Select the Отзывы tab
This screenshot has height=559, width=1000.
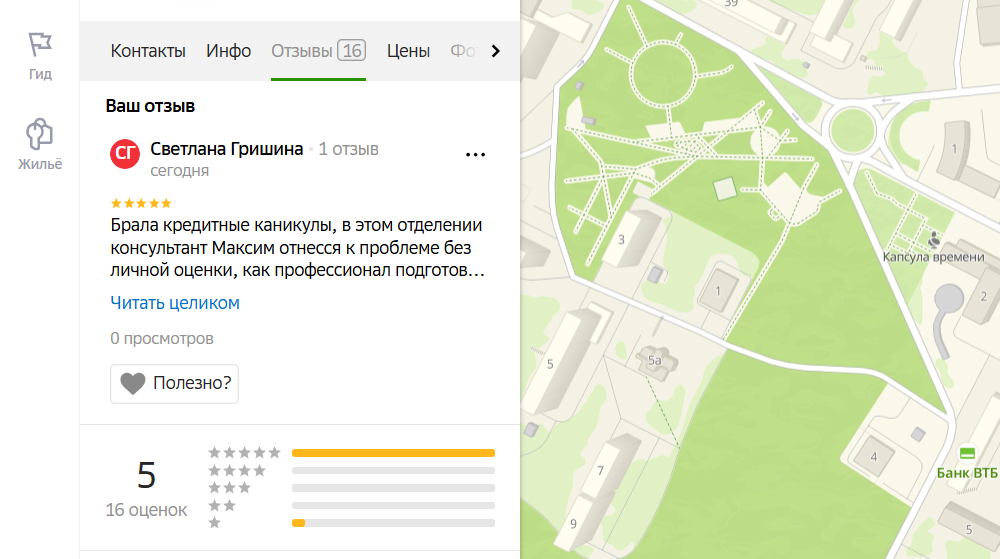tap(318, 51)
